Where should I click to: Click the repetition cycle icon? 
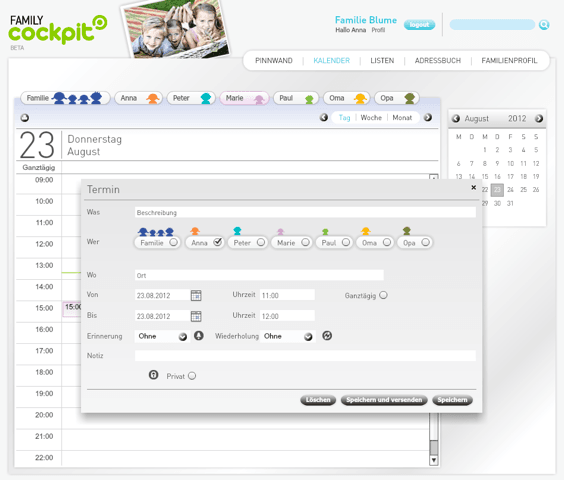[327, 336]
